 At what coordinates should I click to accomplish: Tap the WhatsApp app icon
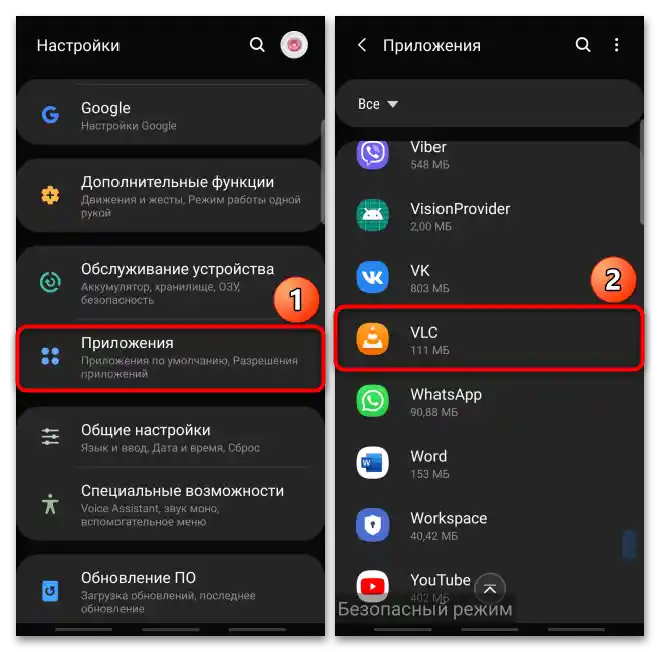(x=373, y=401)
